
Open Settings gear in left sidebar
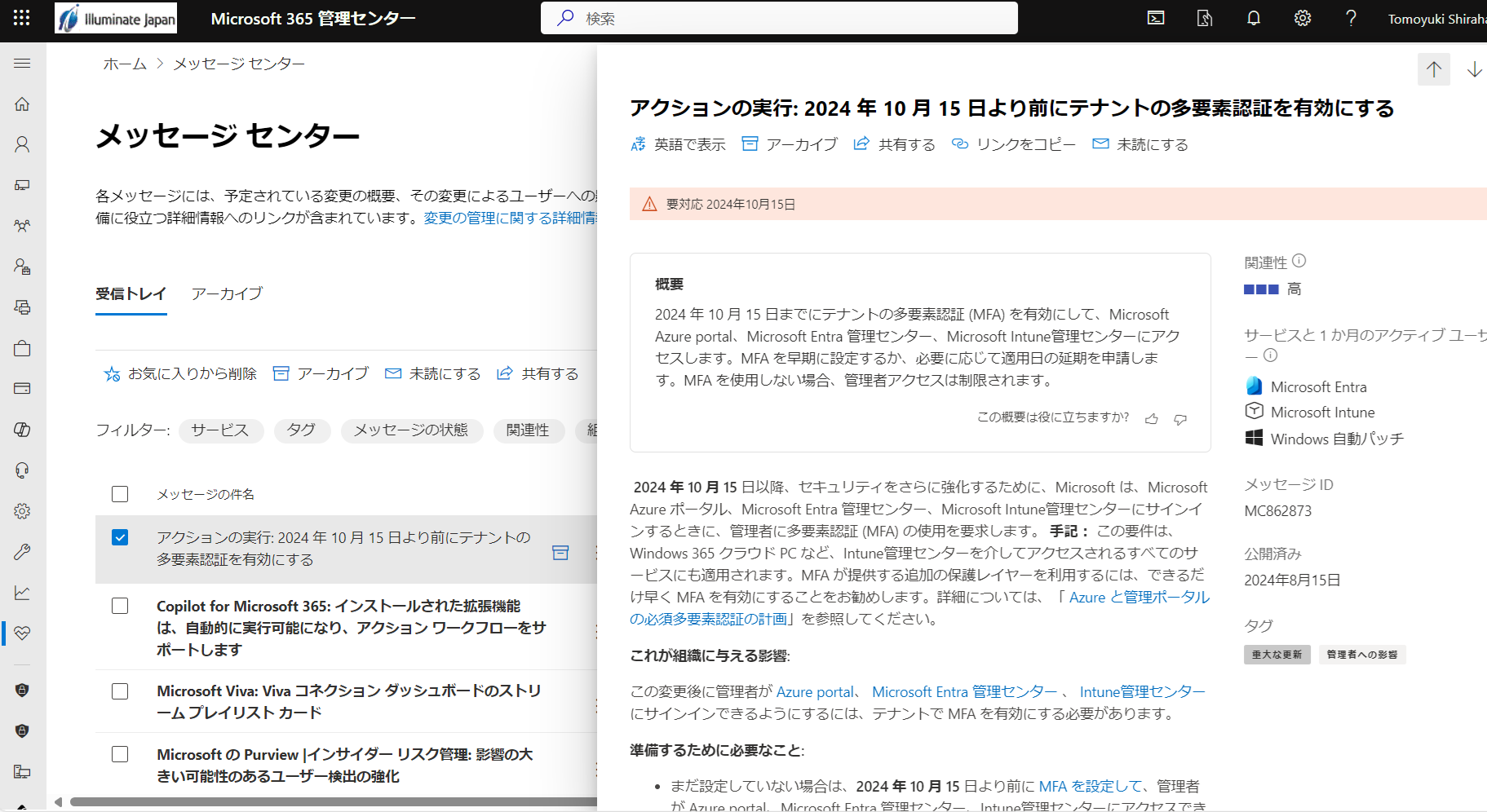pyautogui.click(x=22, y=511)
